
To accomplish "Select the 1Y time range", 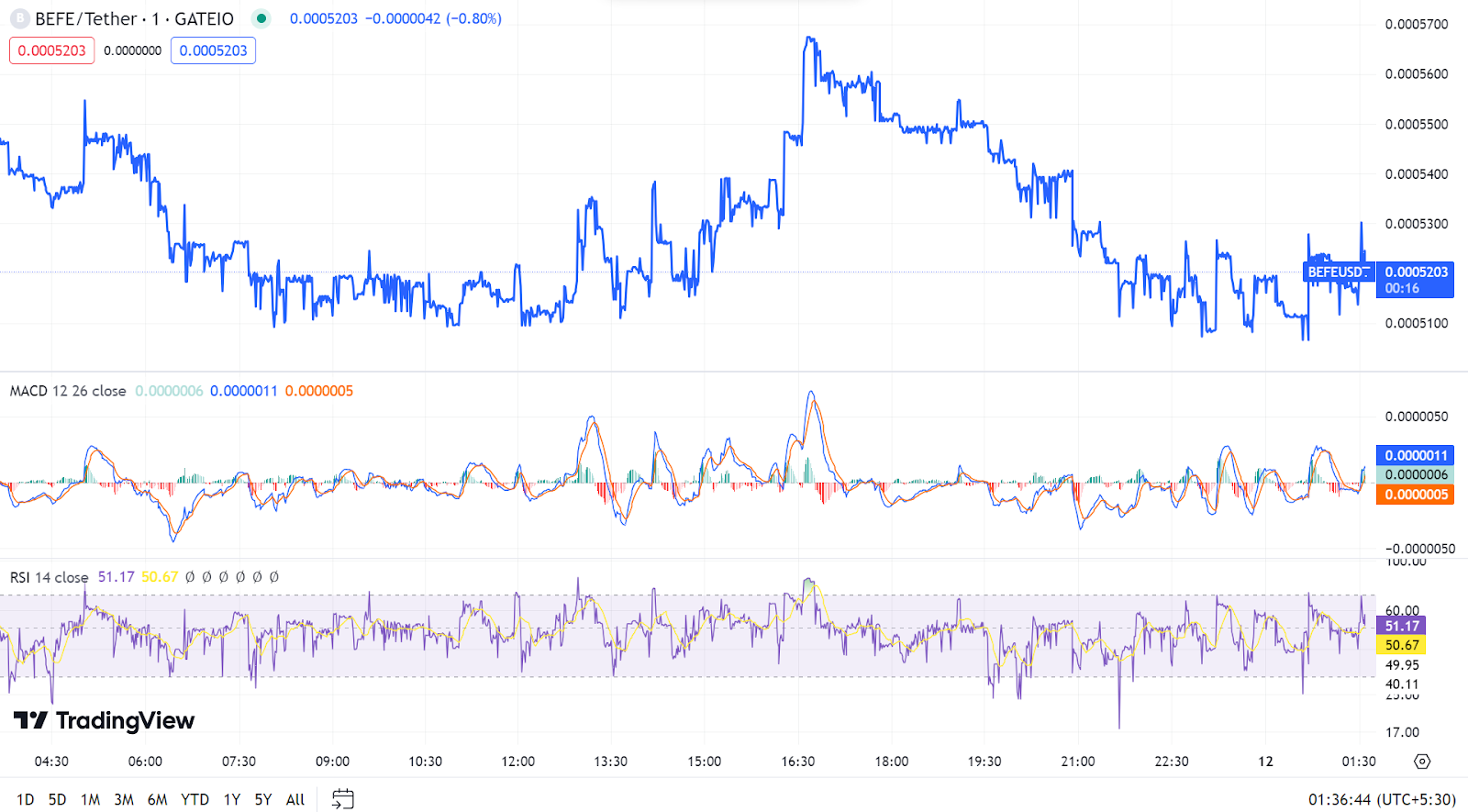I will pos(232,799).
